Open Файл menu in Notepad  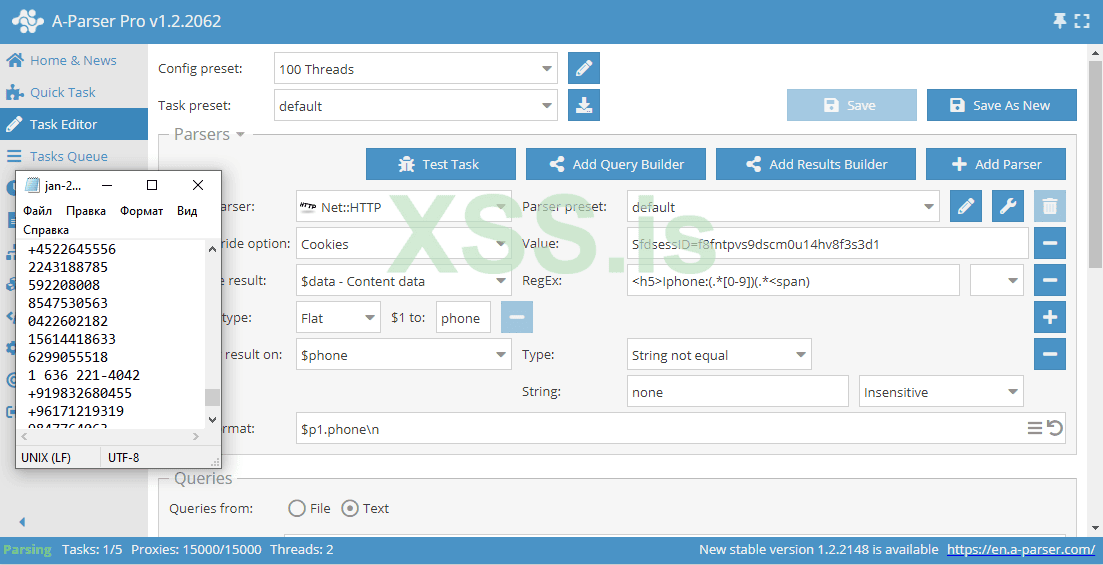click(37, 211)
